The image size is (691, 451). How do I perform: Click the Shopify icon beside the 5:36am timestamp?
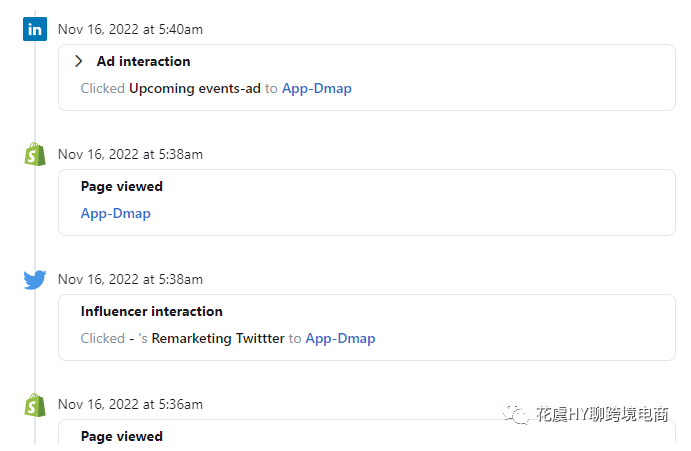point(35,404)
